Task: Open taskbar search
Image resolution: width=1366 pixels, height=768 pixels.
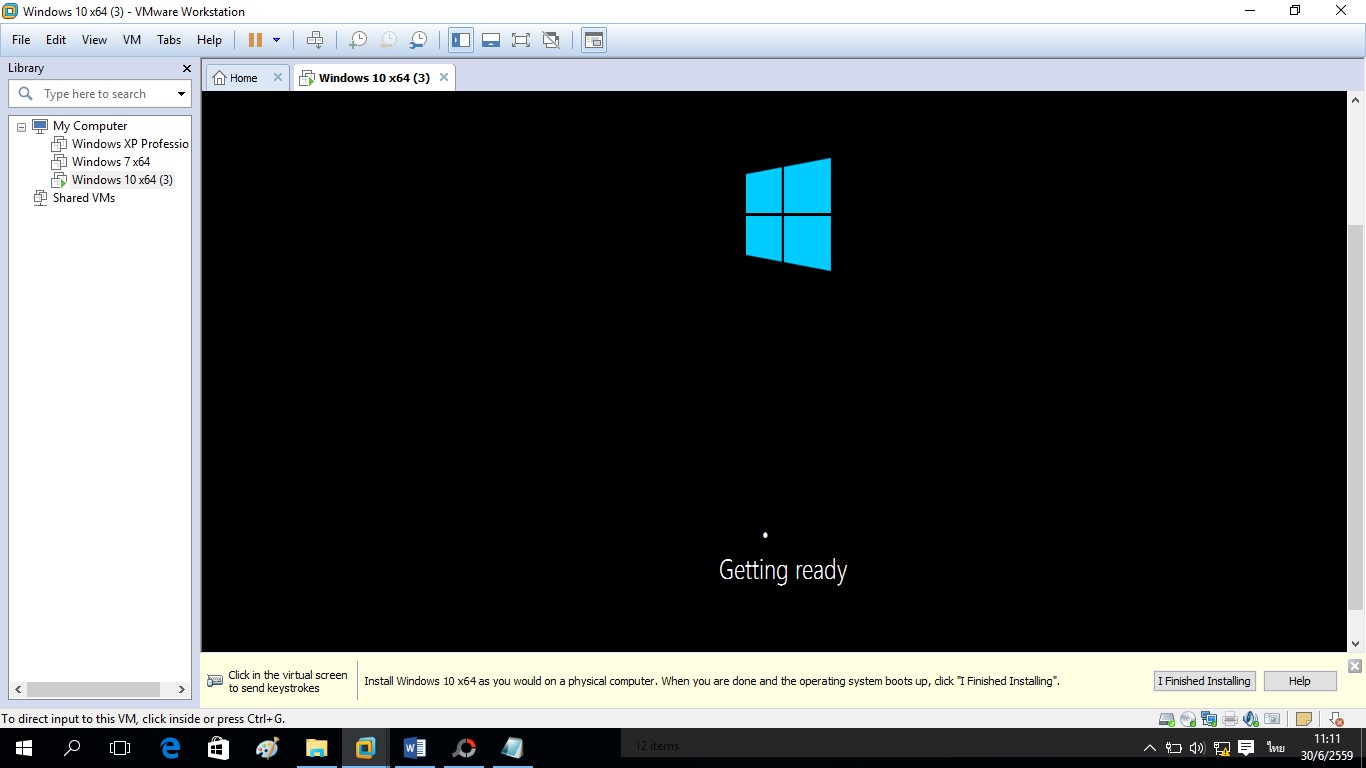Action: click(x=72, y=748)
